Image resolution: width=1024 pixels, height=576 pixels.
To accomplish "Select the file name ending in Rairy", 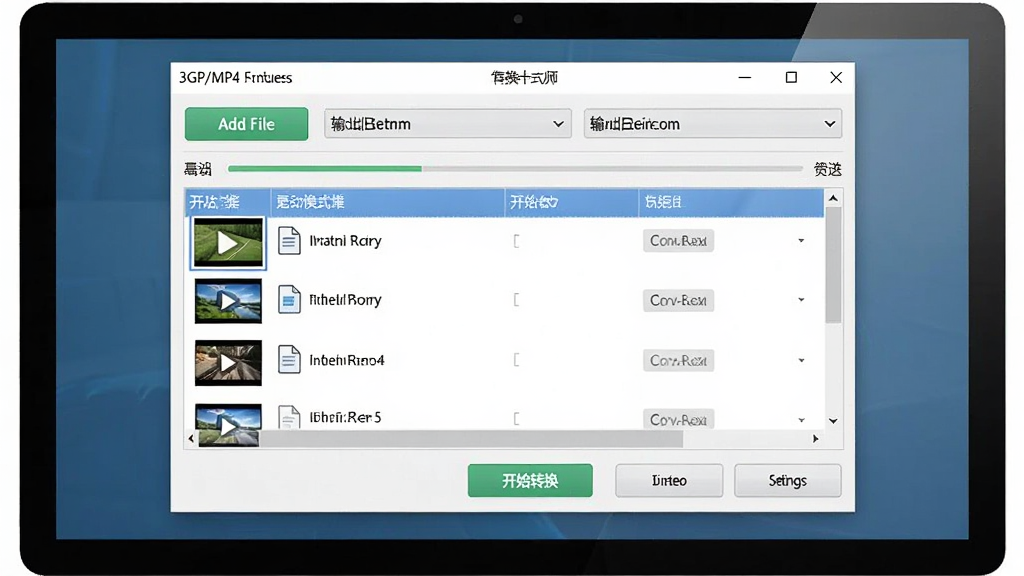I will point(345,241).
